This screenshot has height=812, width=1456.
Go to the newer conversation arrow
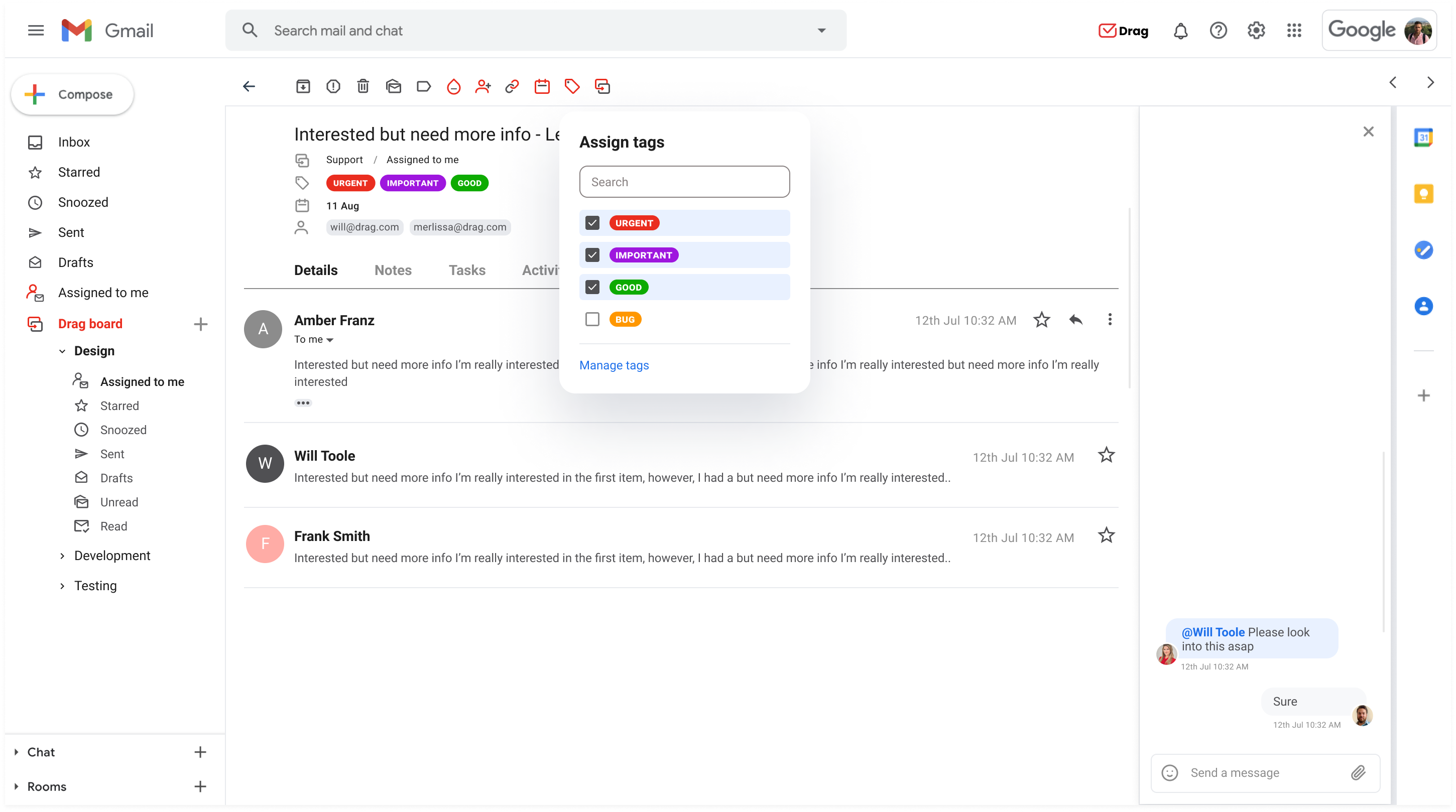[1393, 82]
